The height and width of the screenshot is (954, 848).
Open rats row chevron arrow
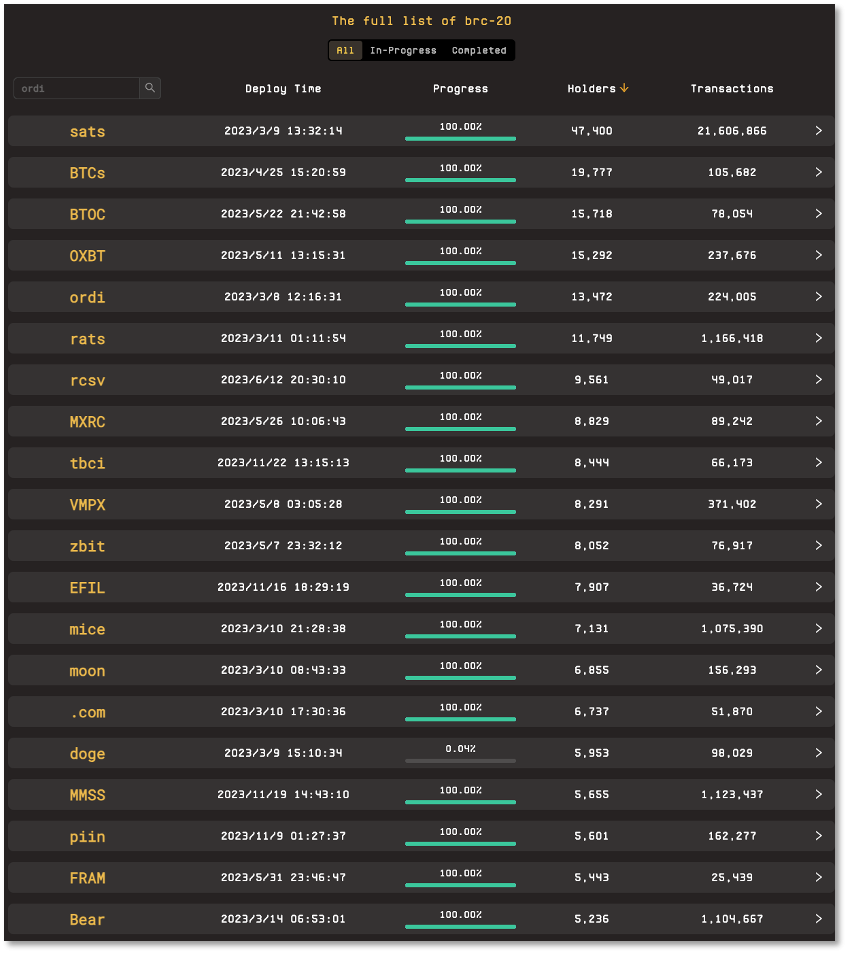pos(819,338)
